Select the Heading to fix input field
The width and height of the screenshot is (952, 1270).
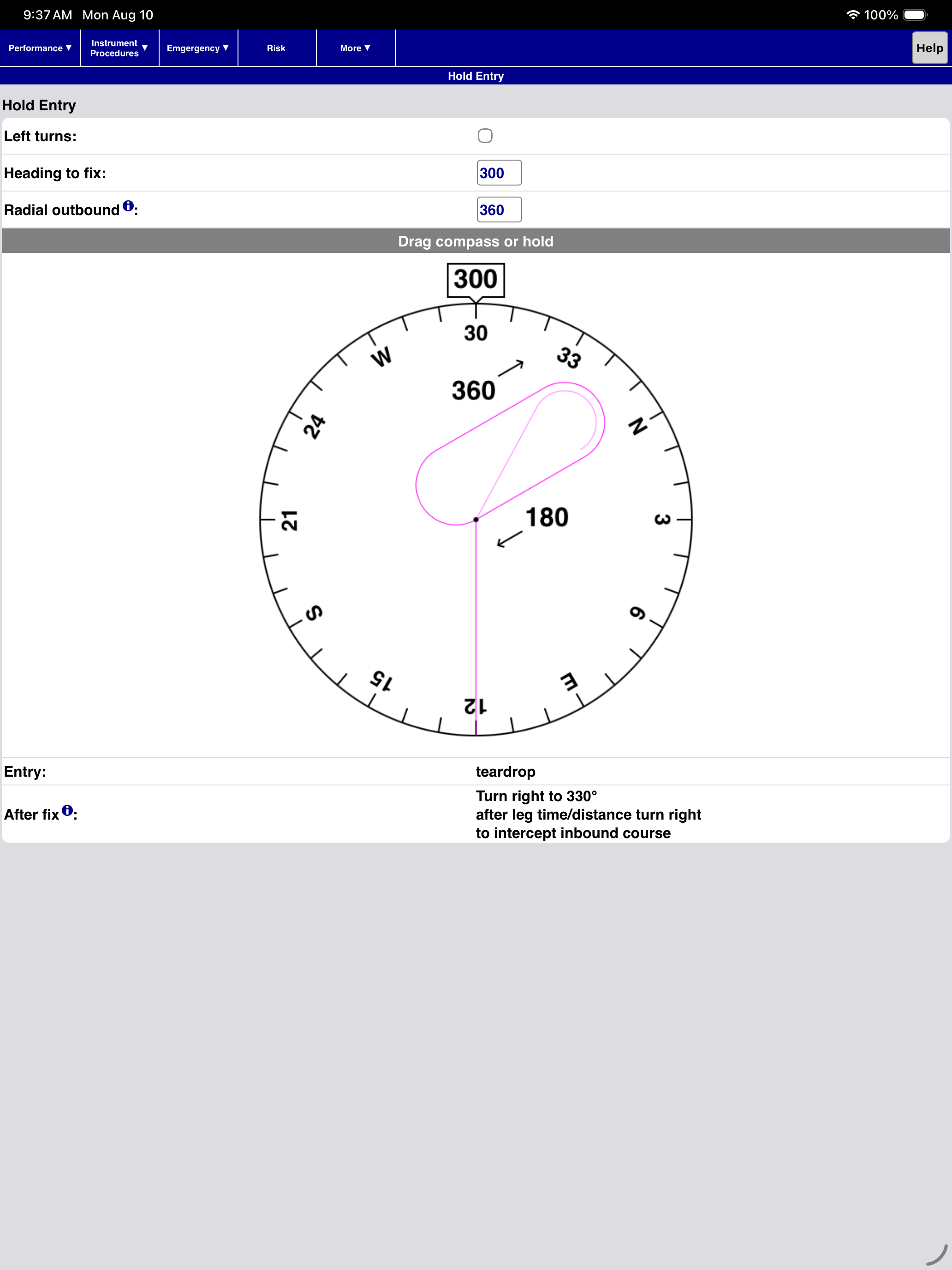[499, 173]
